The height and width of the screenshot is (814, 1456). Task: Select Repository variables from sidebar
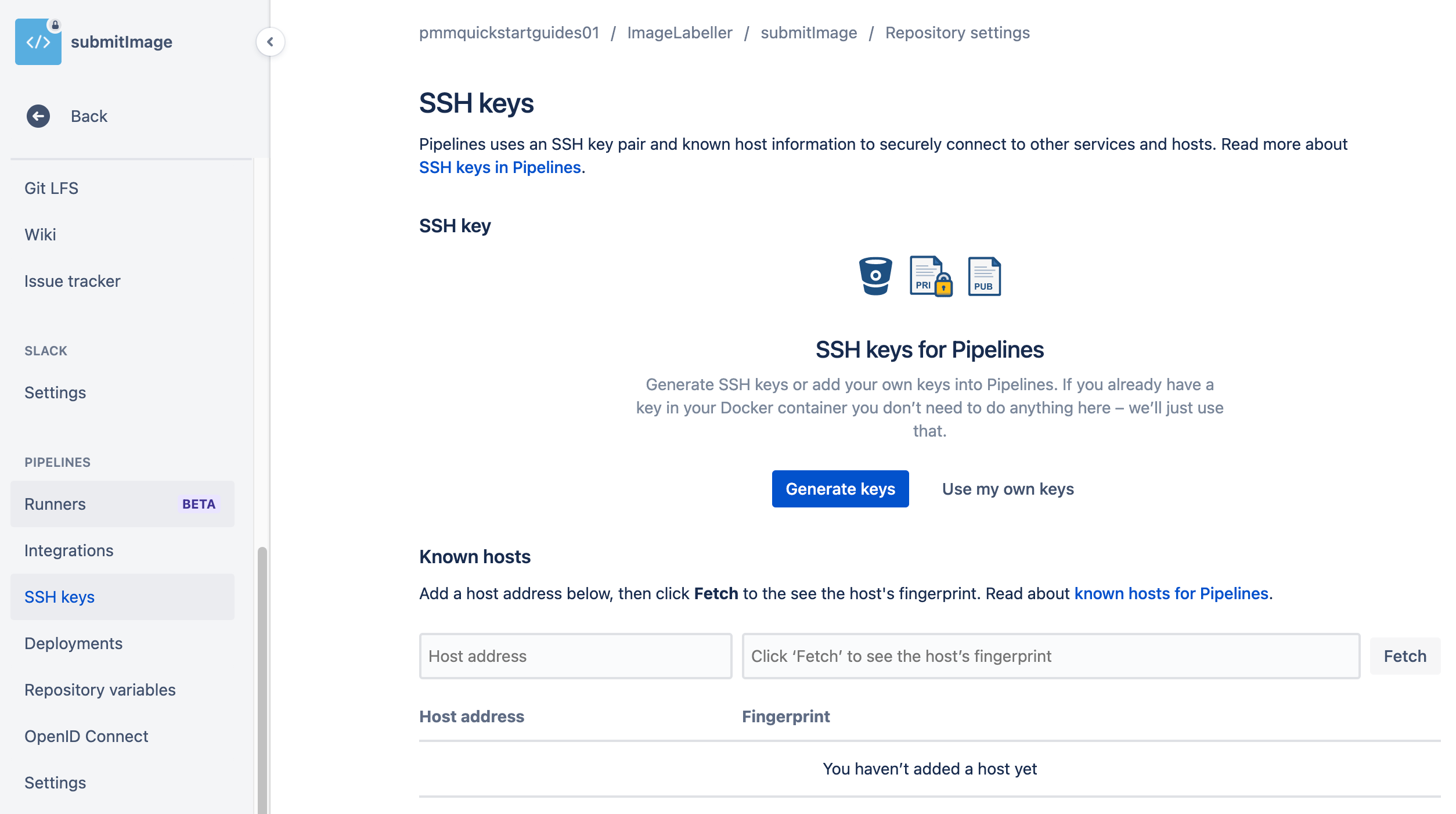coord(100,689)
